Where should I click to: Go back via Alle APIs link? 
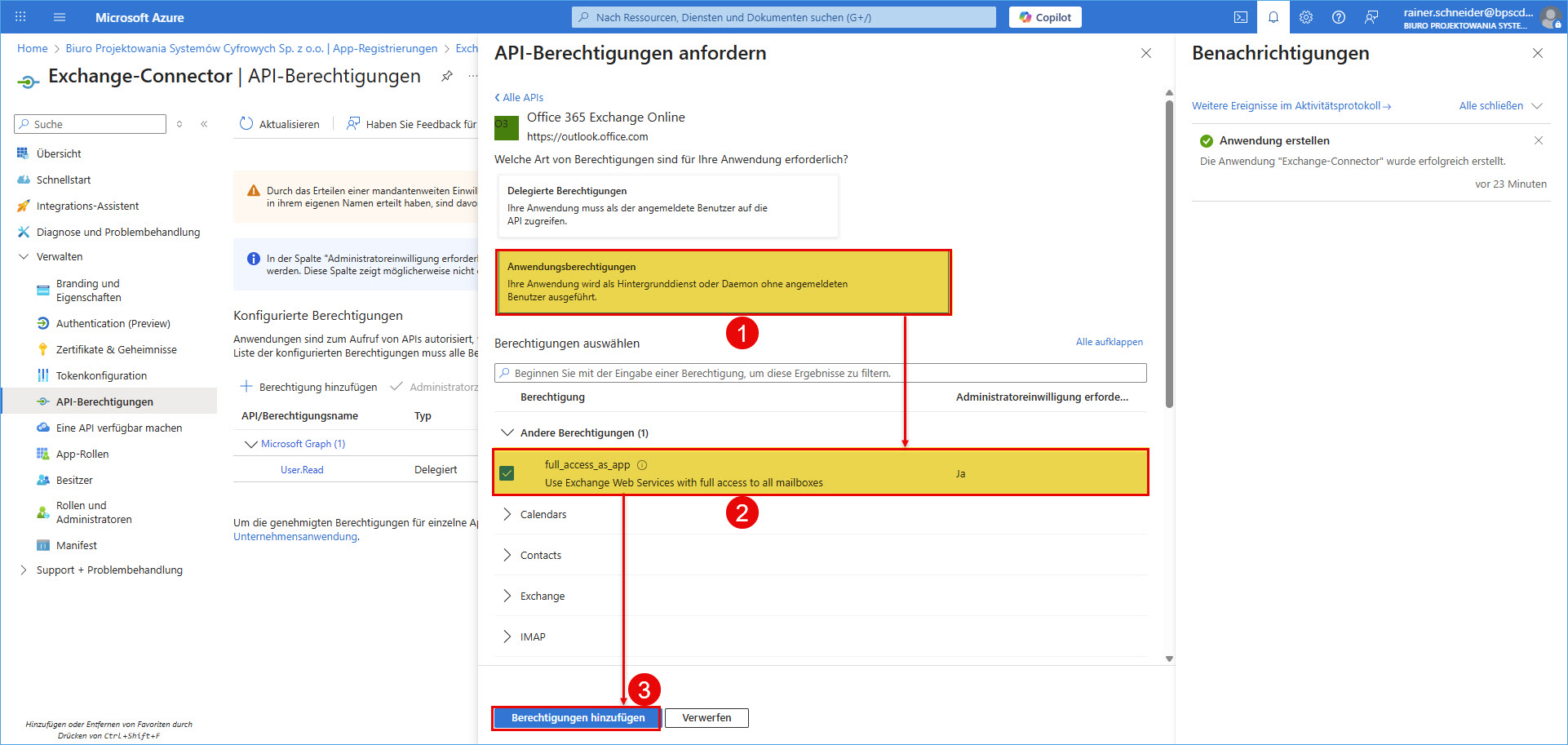click(x=519, y=97)
